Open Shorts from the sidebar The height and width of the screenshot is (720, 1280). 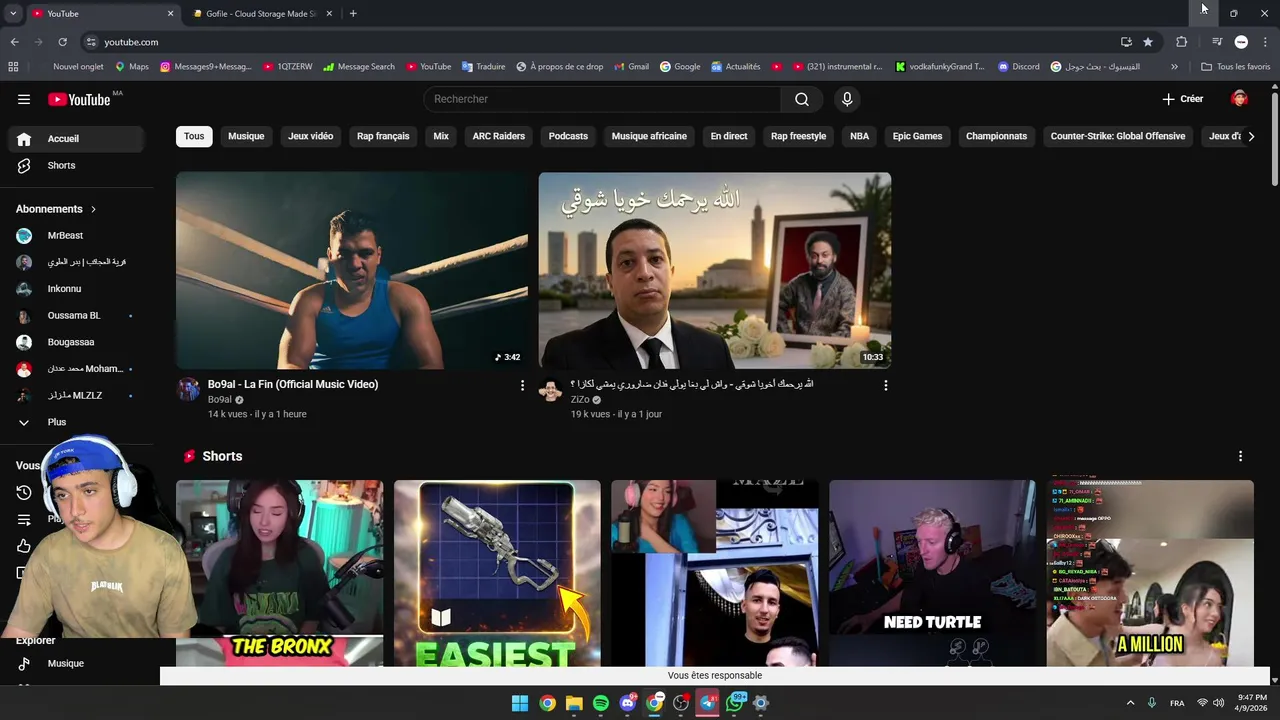74,165
